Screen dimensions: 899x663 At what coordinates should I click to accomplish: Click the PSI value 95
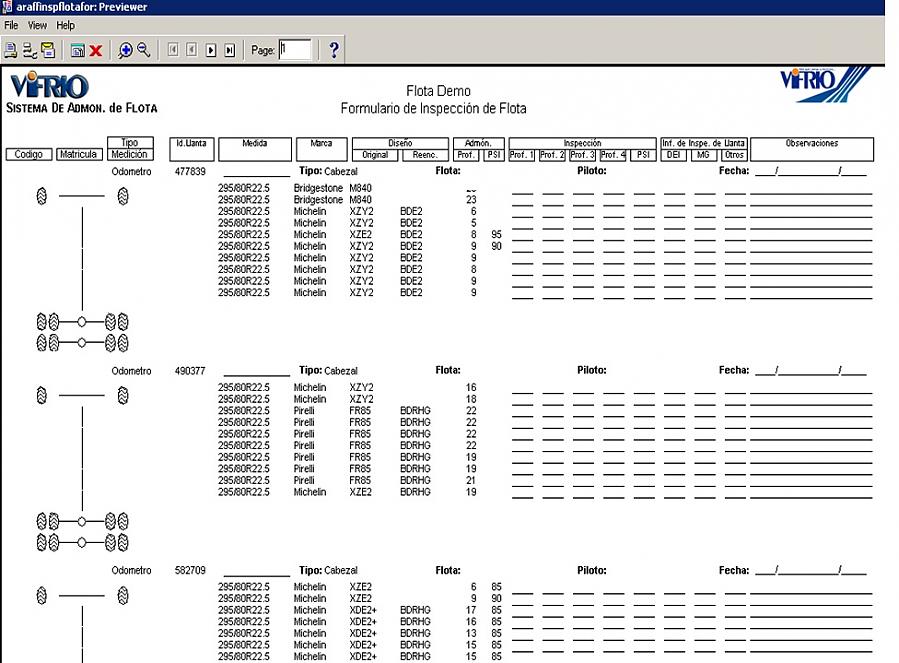coord(497,235)
